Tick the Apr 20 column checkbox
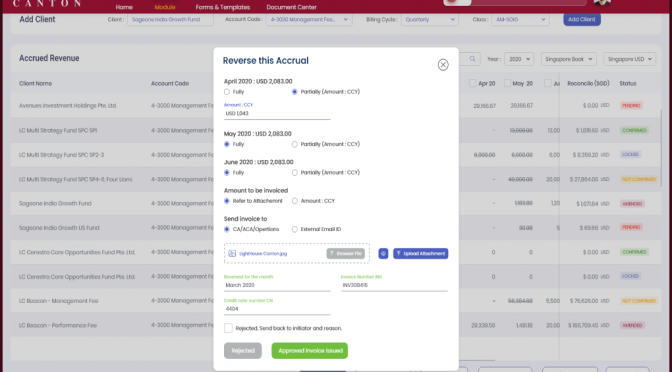The height and width of the screenshot is (372, 672). pos(472,83)
